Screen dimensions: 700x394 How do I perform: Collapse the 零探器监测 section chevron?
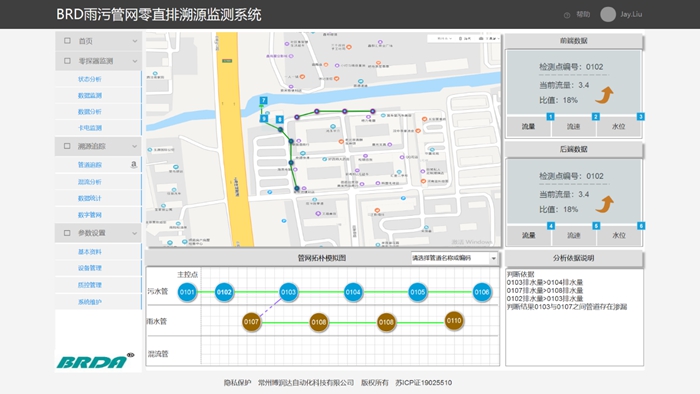pyautogui.click(x=135, y=61)
